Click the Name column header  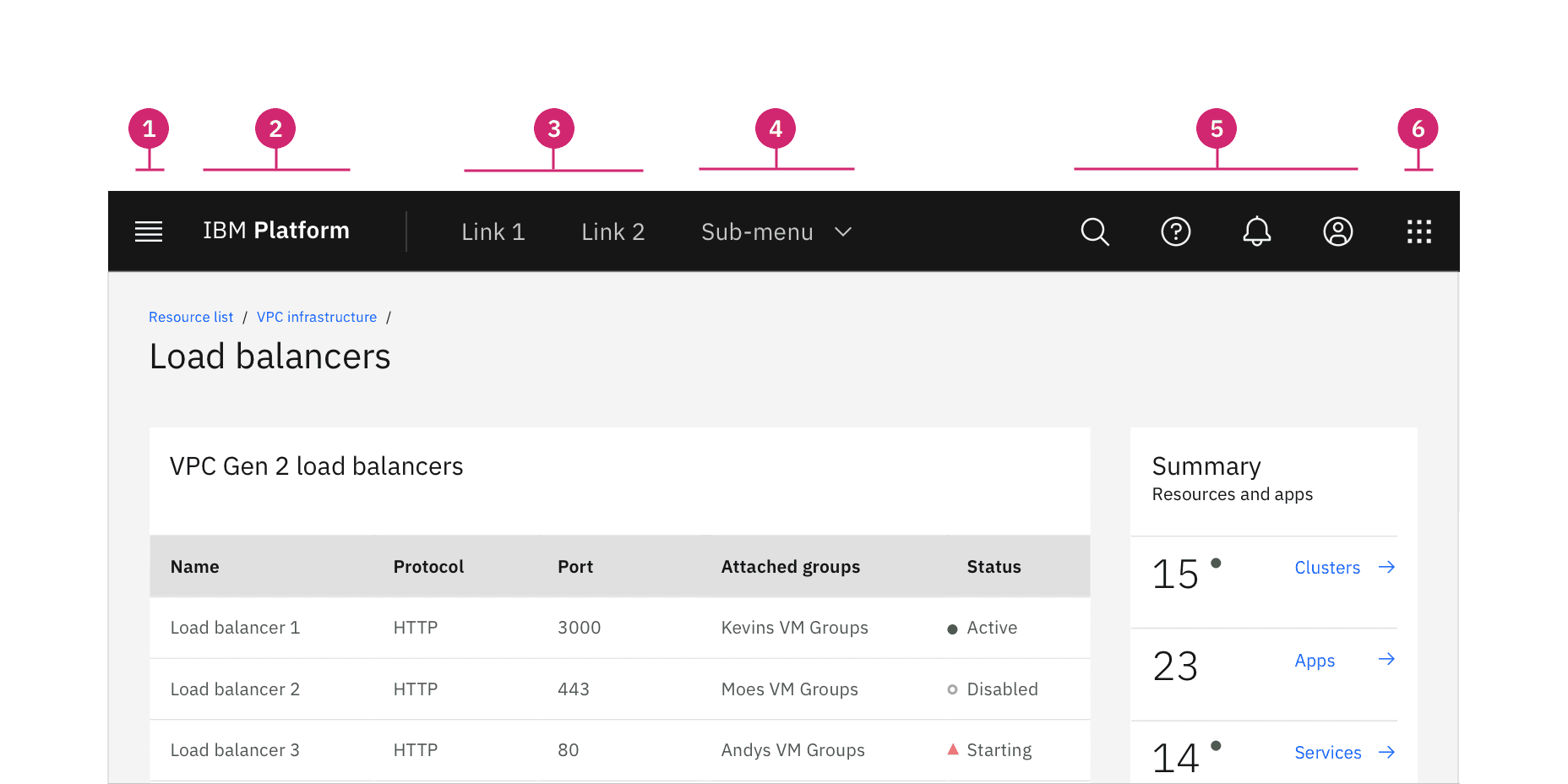194,566
